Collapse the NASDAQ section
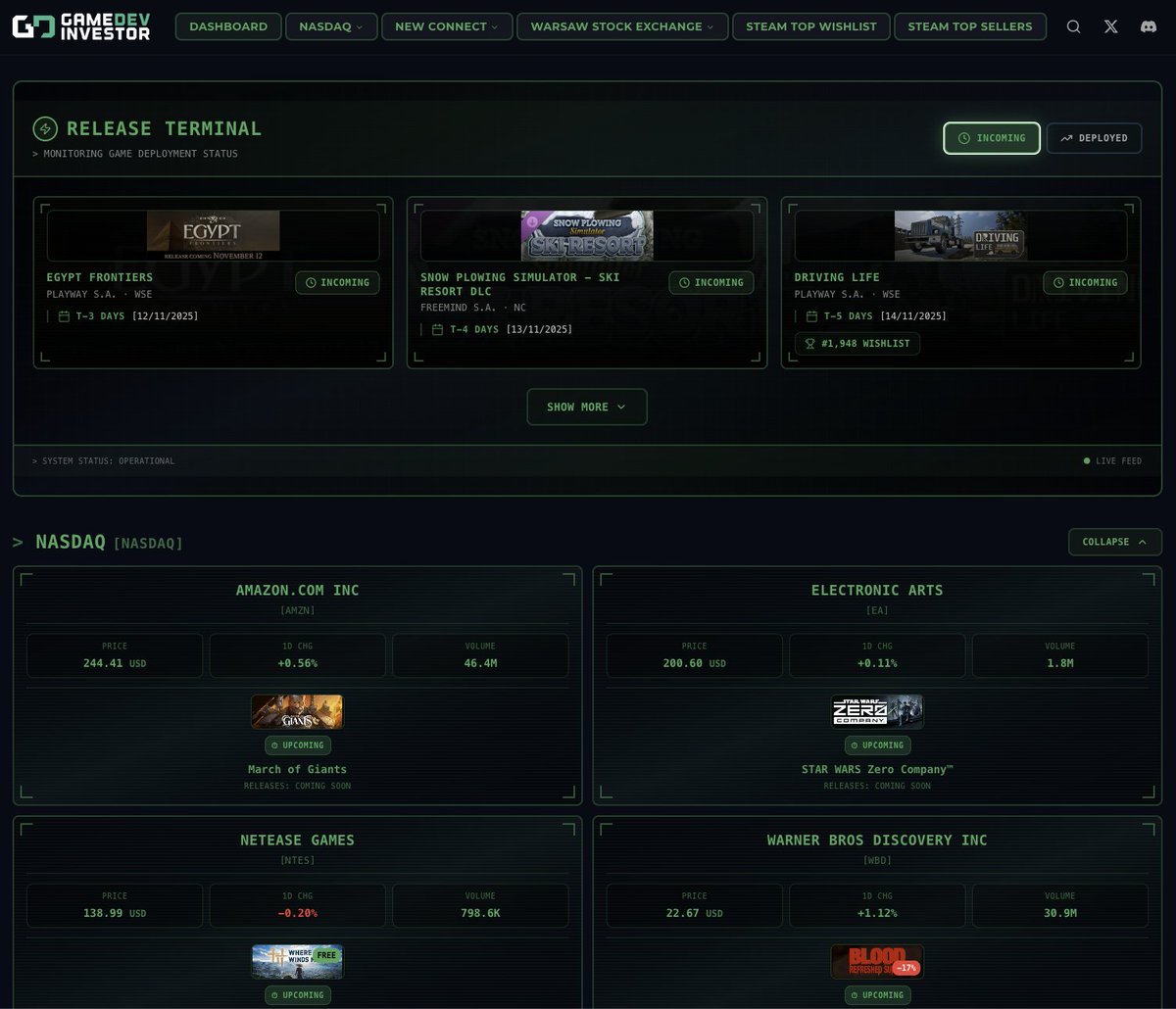The image size is (1176, 1009). 1114,542
